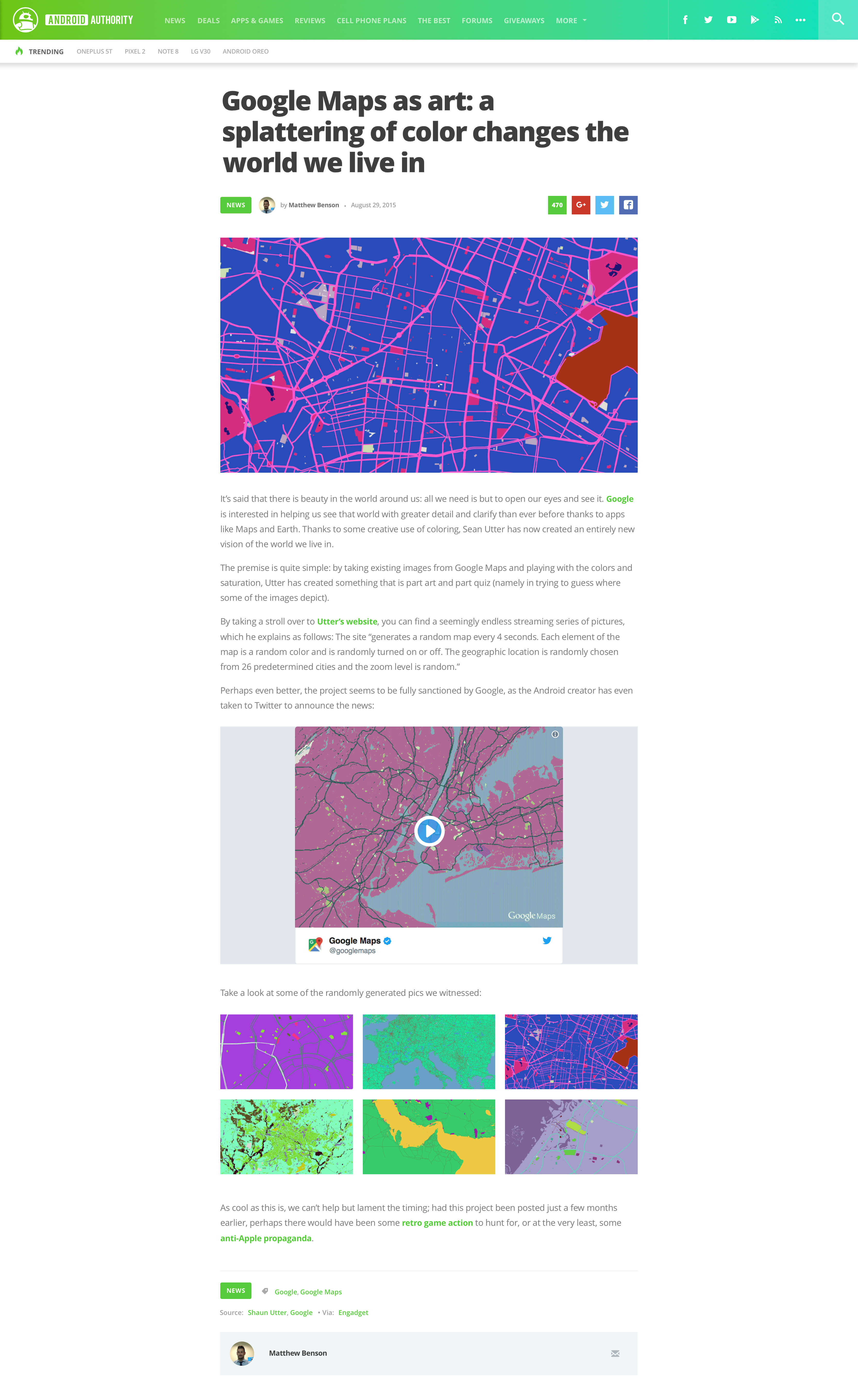This screenshot has width=858, height=1400.
Task: Open the YouTube icon in header
Action: click(x=731, y=20)
